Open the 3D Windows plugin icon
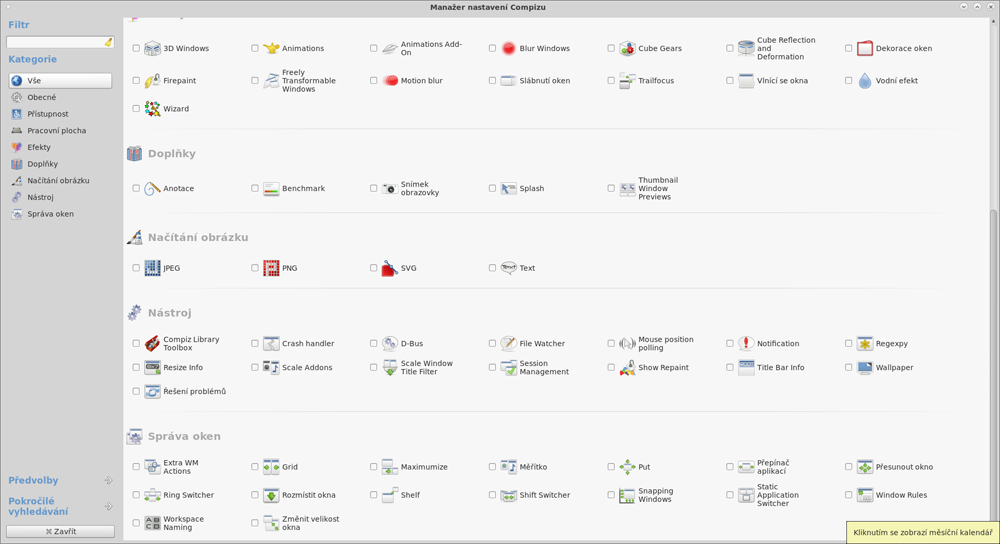Viewport: 1000px width, 544px height. click(152, 48)
